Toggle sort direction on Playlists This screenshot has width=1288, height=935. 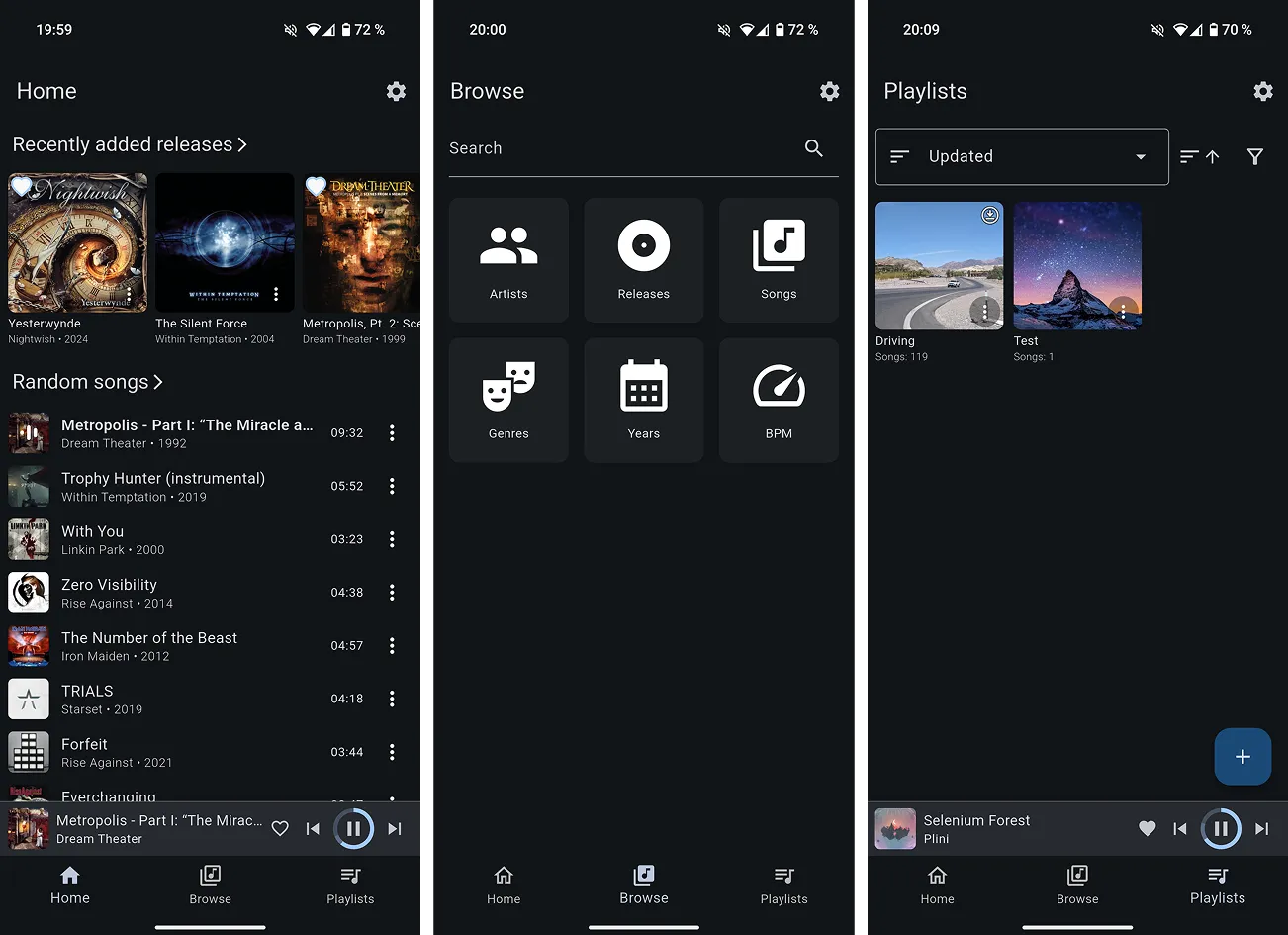tap(1199, 156)
